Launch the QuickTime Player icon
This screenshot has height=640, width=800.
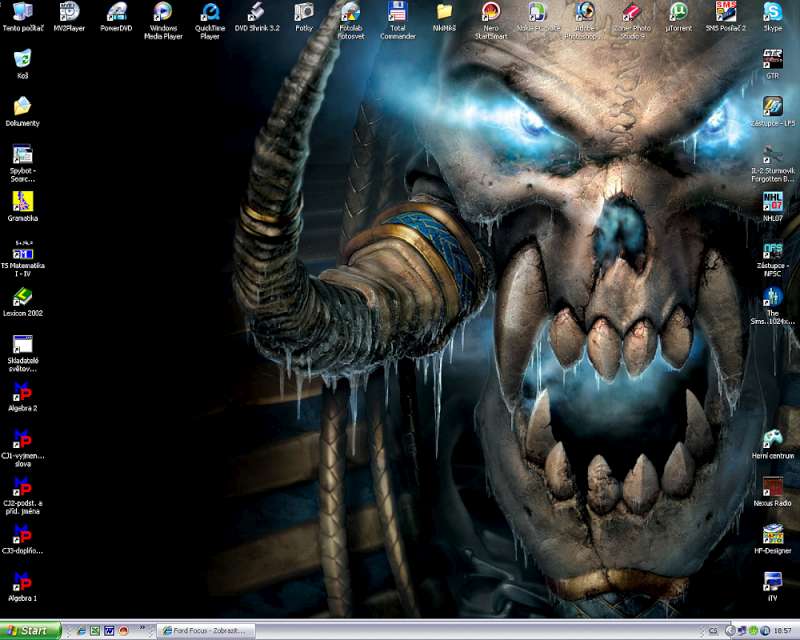pos(210,13)
